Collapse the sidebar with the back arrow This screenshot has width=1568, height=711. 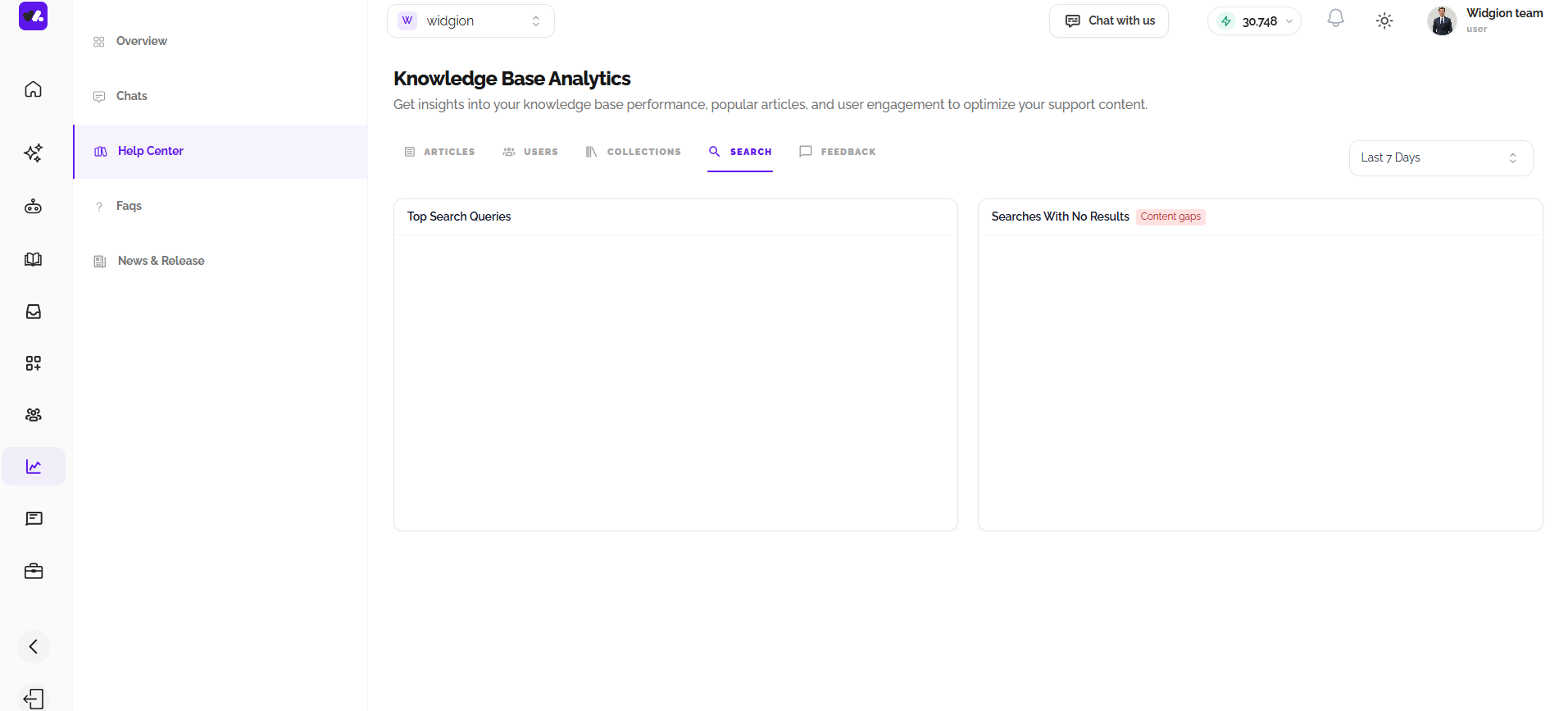[x=33, y=646]
